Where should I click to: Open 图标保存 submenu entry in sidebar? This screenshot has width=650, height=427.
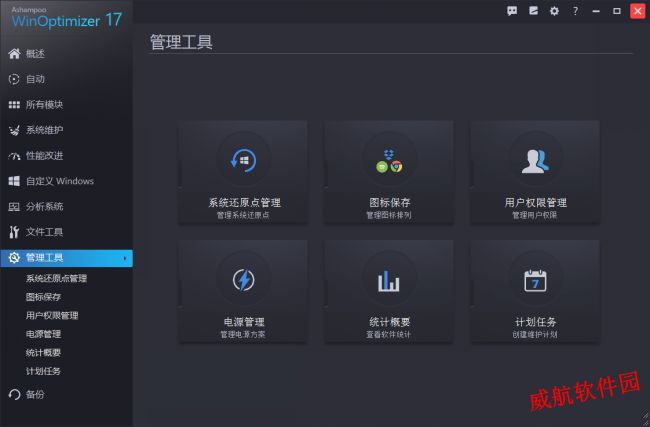[44, 297]
